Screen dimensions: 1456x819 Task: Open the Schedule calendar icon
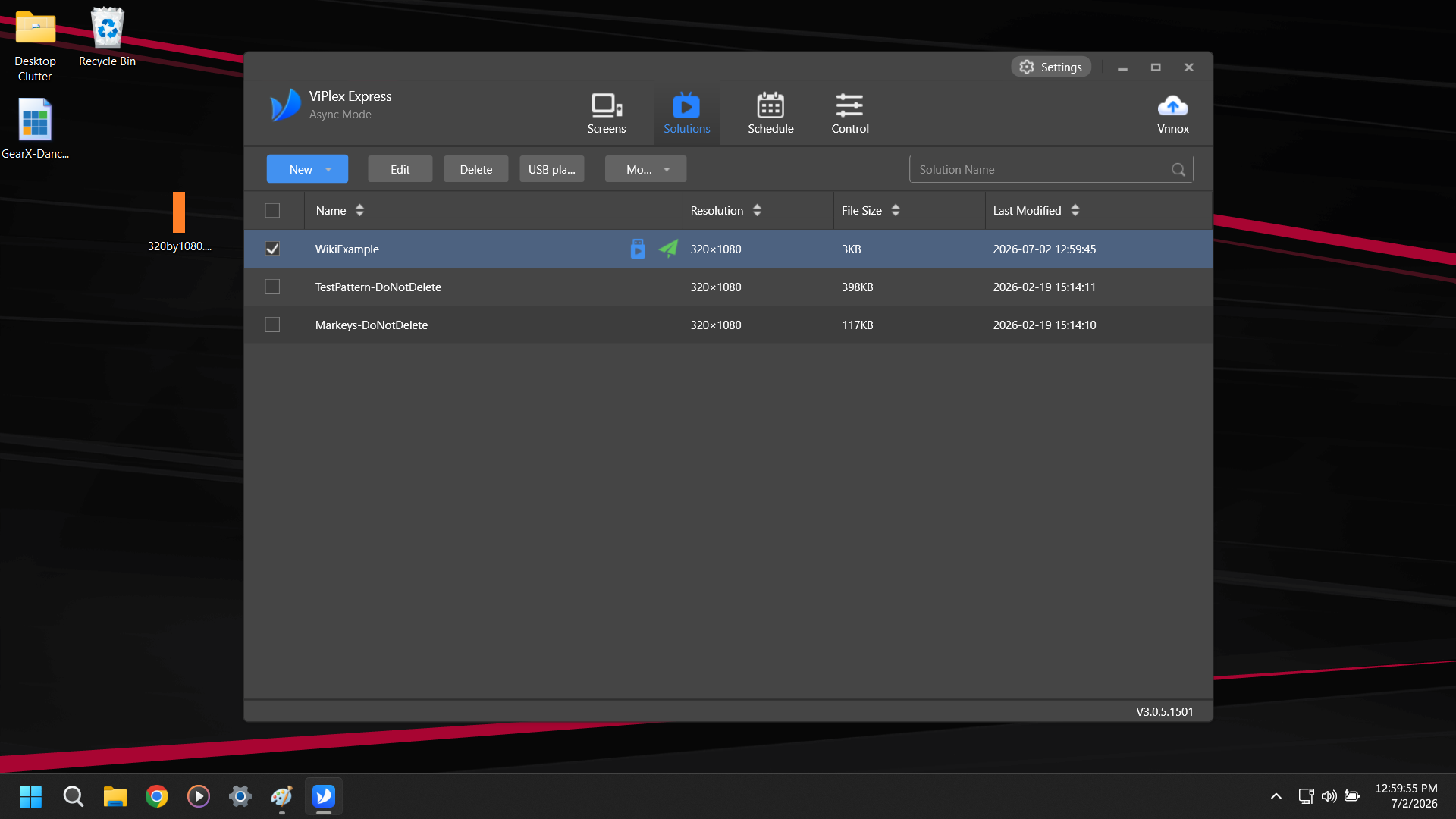(x=770, y=105)
